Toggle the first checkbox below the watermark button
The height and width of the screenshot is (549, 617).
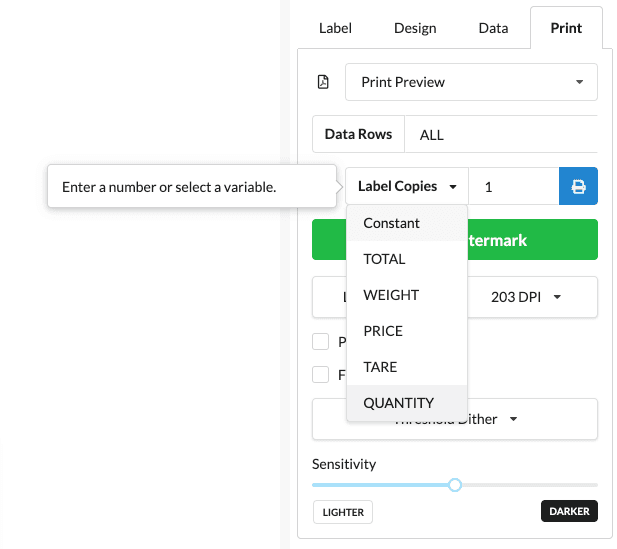(x=321, y=342)
